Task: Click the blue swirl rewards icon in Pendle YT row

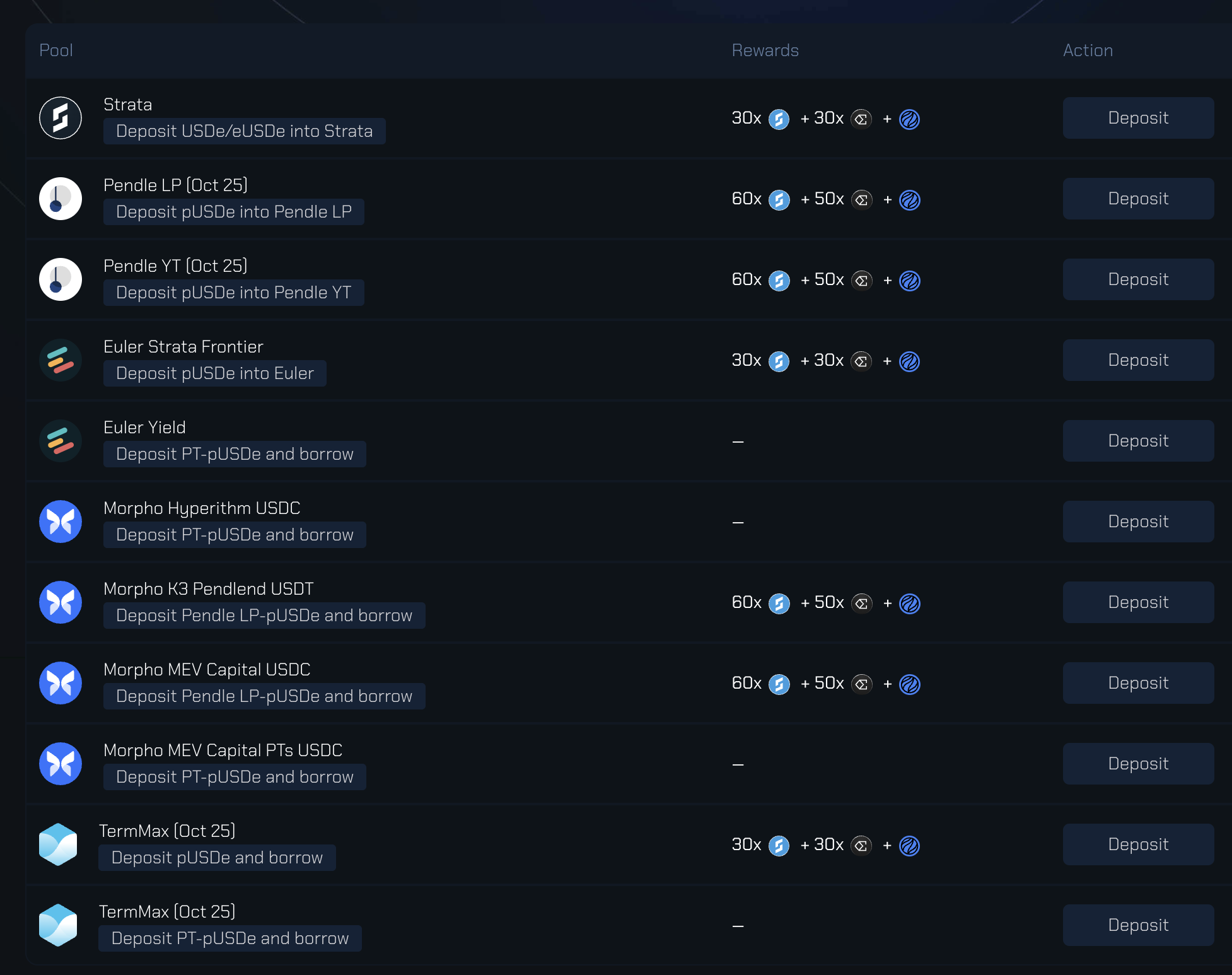Action: coord(909,281)
